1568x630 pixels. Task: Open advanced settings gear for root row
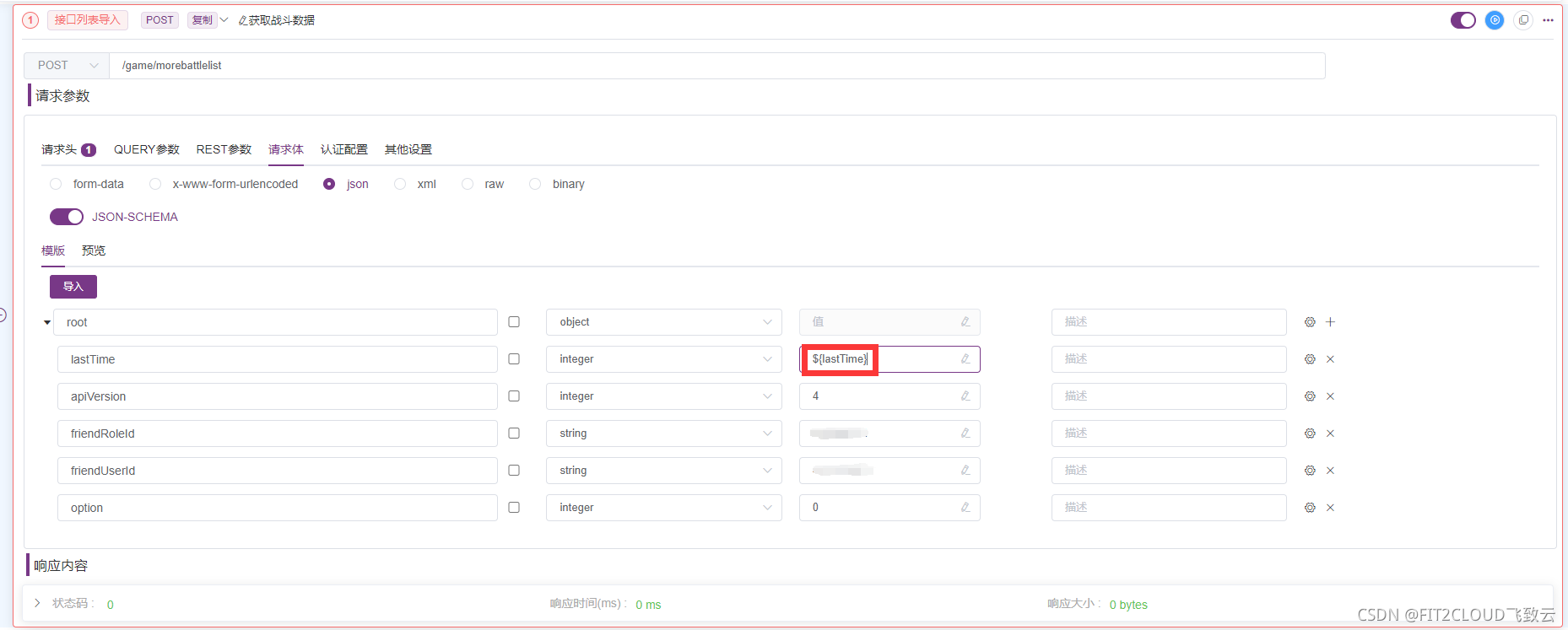(x=1310, y=322)
